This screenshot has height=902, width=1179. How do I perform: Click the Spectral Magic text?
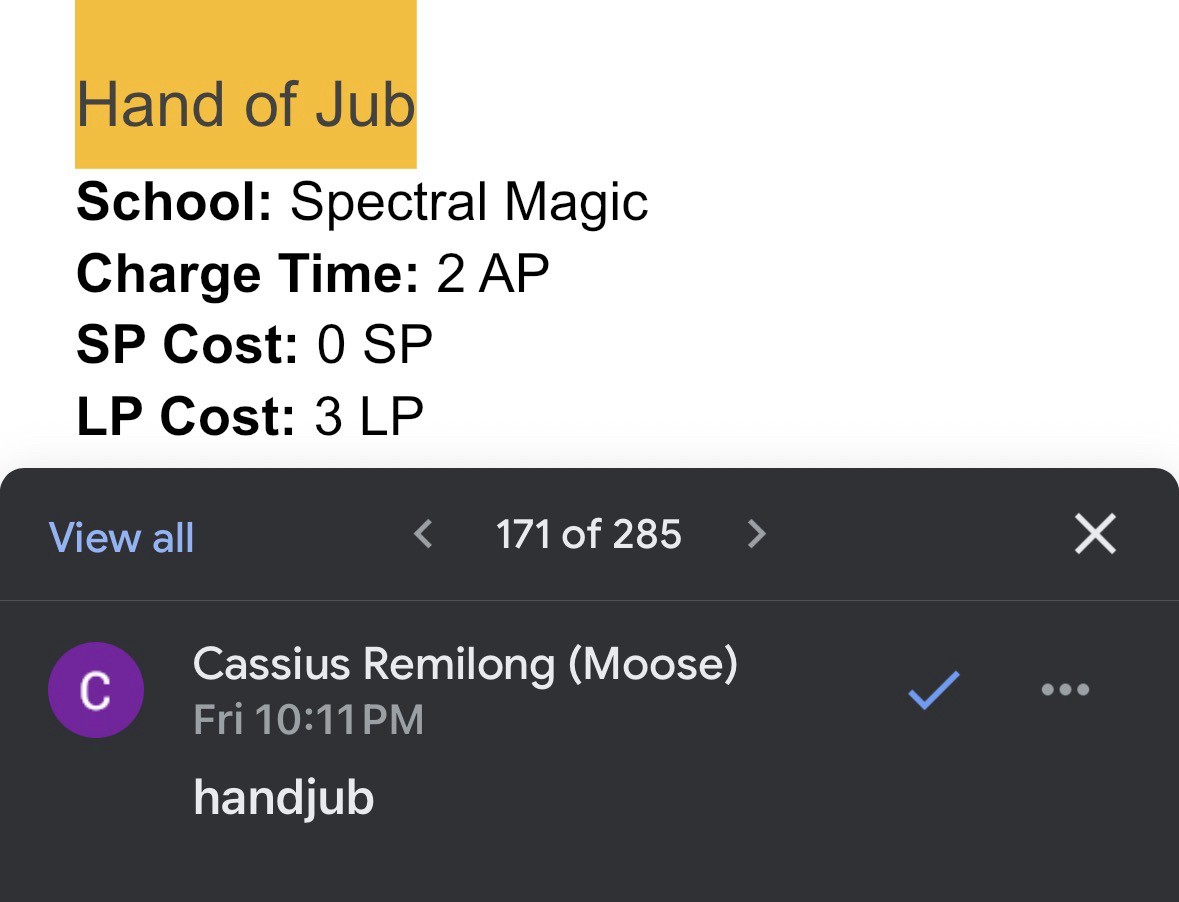pos(469,202)
